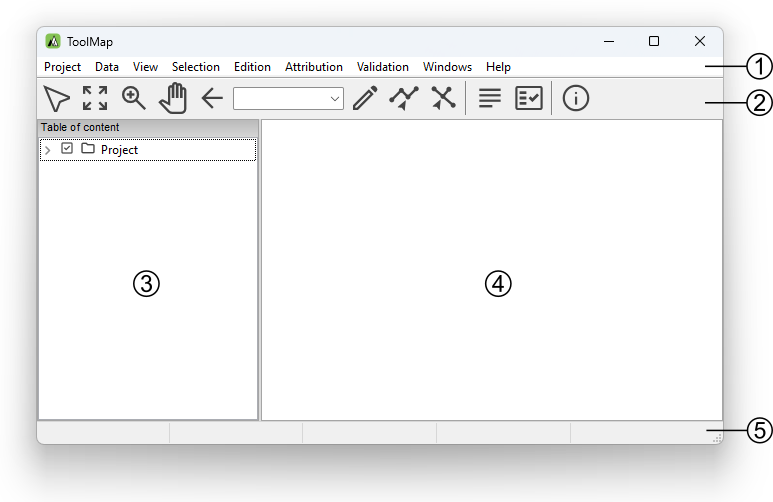This screenshot has height=502, width=773.
Task: Click the ToolMap application logo
Action: click(53, 41)
